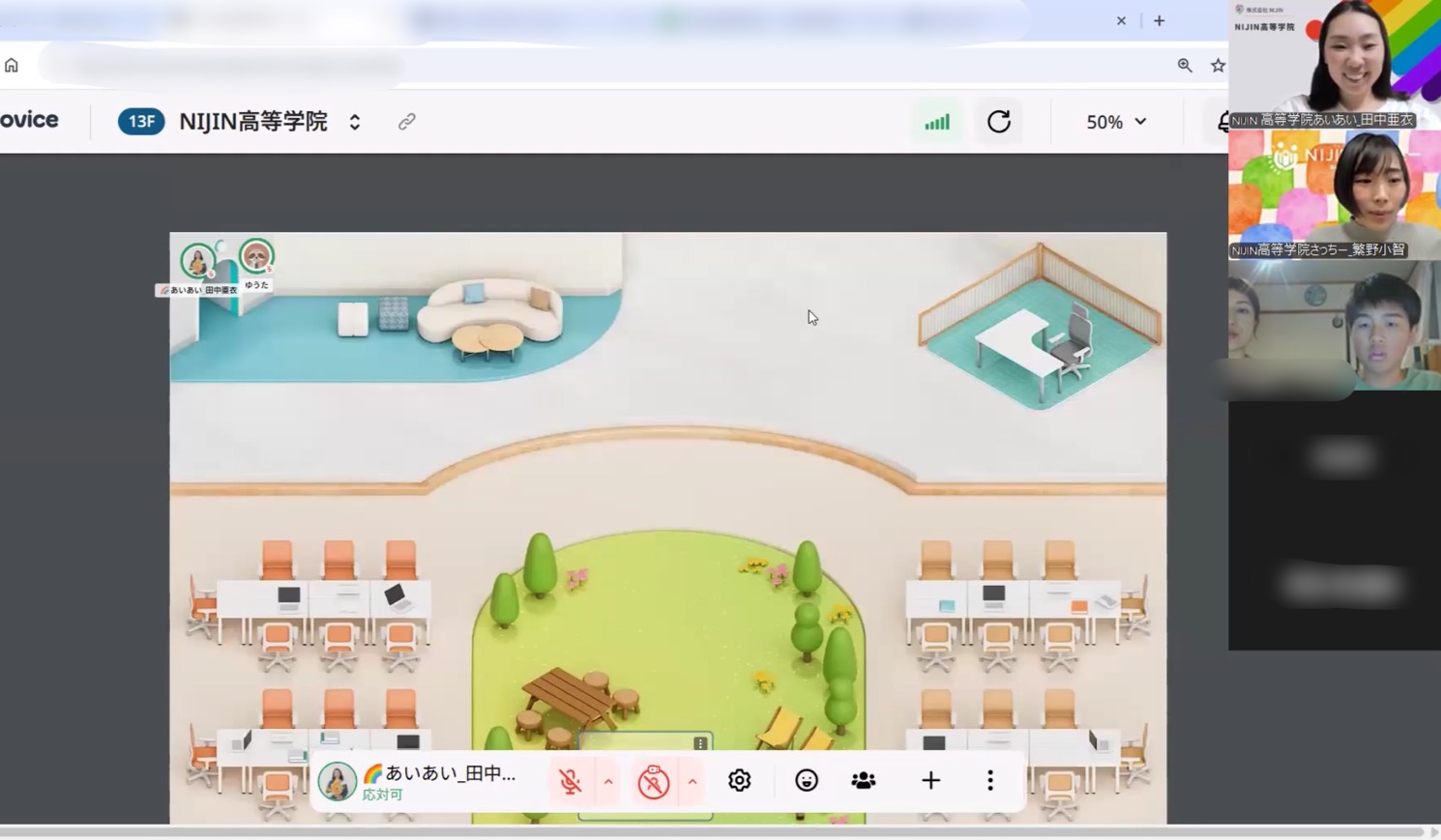Switch floor using NIJIN高等学院 selector
Viewport: 1441px width, 840px height.
tap(355, 122)
